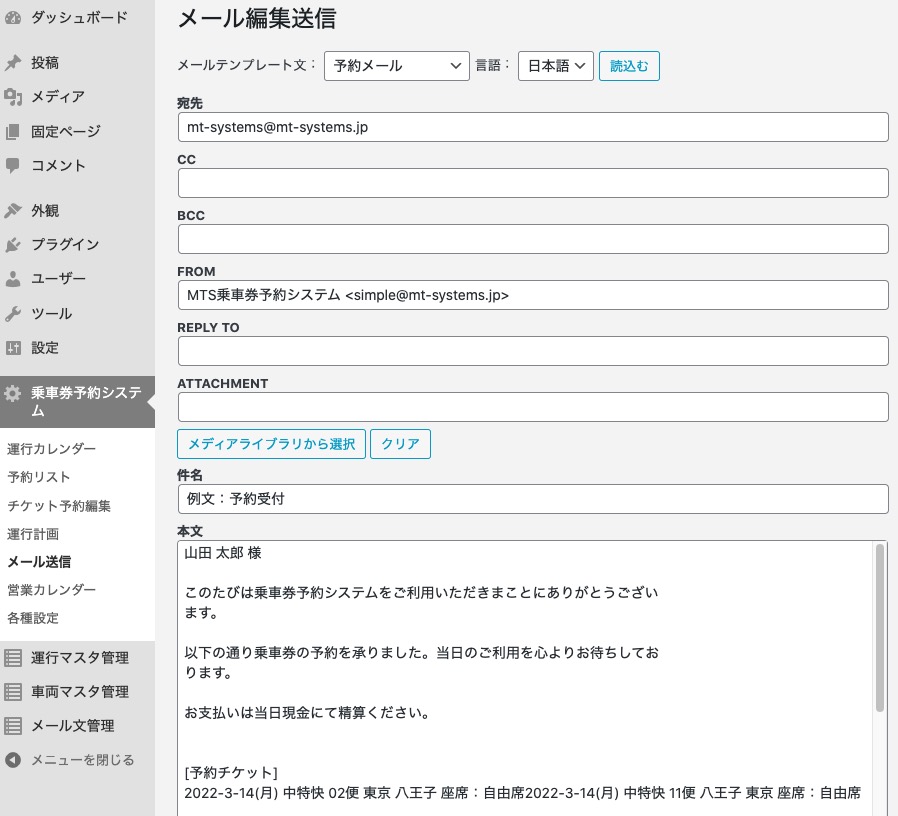Click the BCC input field

tap(533, 239)
